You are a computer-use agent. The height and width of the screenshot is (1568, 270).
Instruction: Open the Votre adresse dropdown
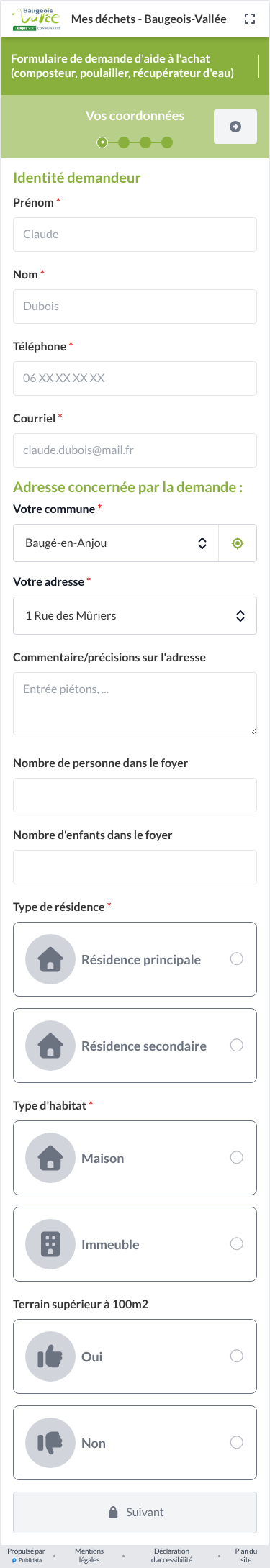tap(135, 615)
